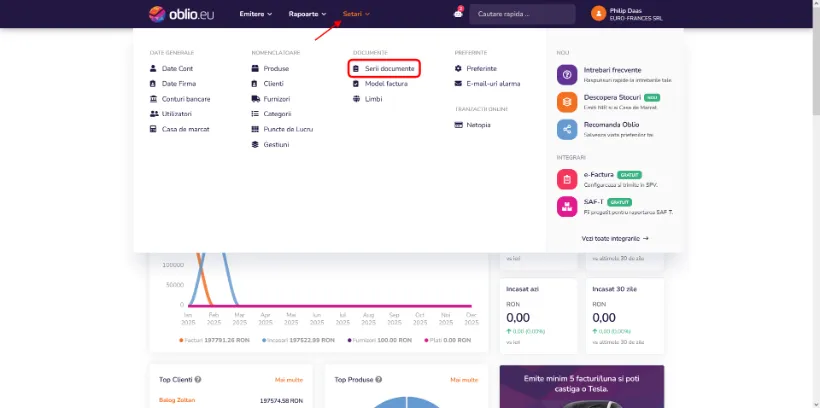The width and height of the screenshot is (820, 408).
Task: Click Mai multe in Top Clienti
Action: click(289, 380)
